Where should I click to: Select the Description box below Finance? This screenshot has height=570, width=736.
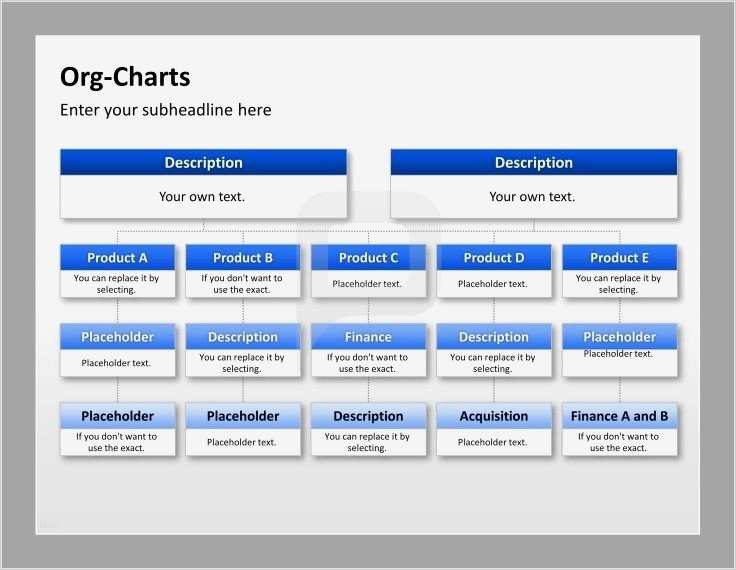pos(368,429)
